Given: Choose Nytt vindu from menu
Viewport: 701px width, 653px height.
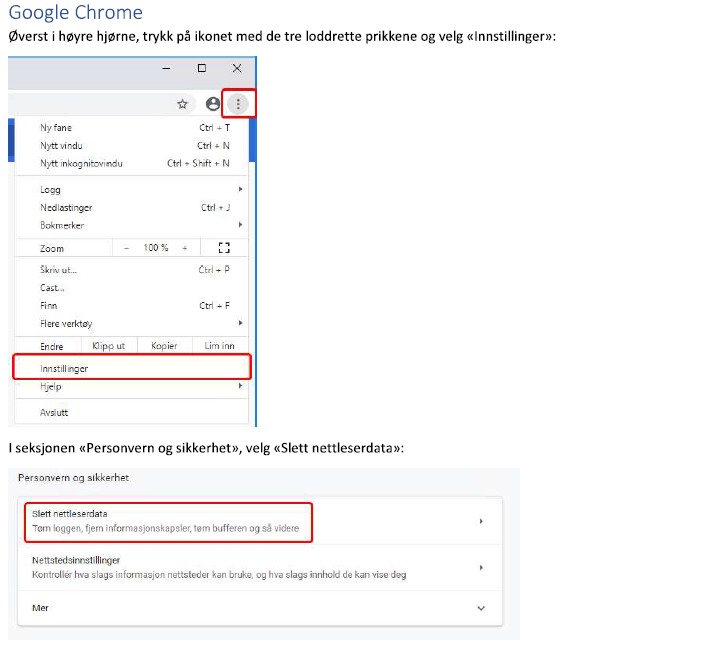Looking at the screenshot, I should tap(131, 146).
